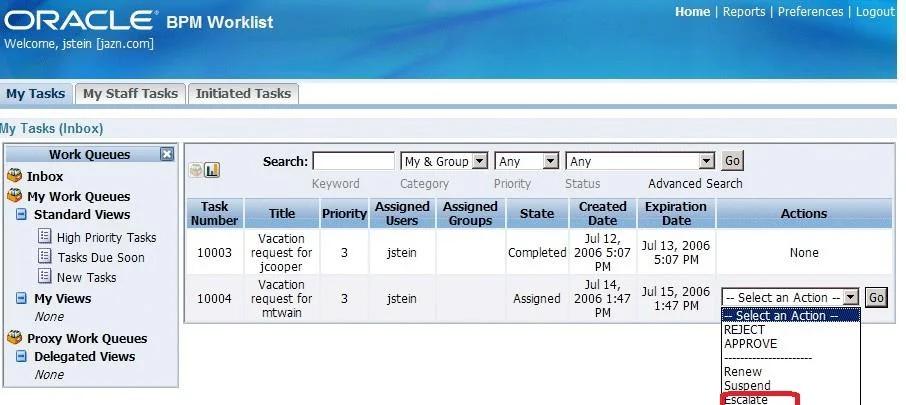Click expiration date Jul 15, 2006 1:47 PM
The height and width of the screenshot is (405, 906).
click(x=676, y=298)
